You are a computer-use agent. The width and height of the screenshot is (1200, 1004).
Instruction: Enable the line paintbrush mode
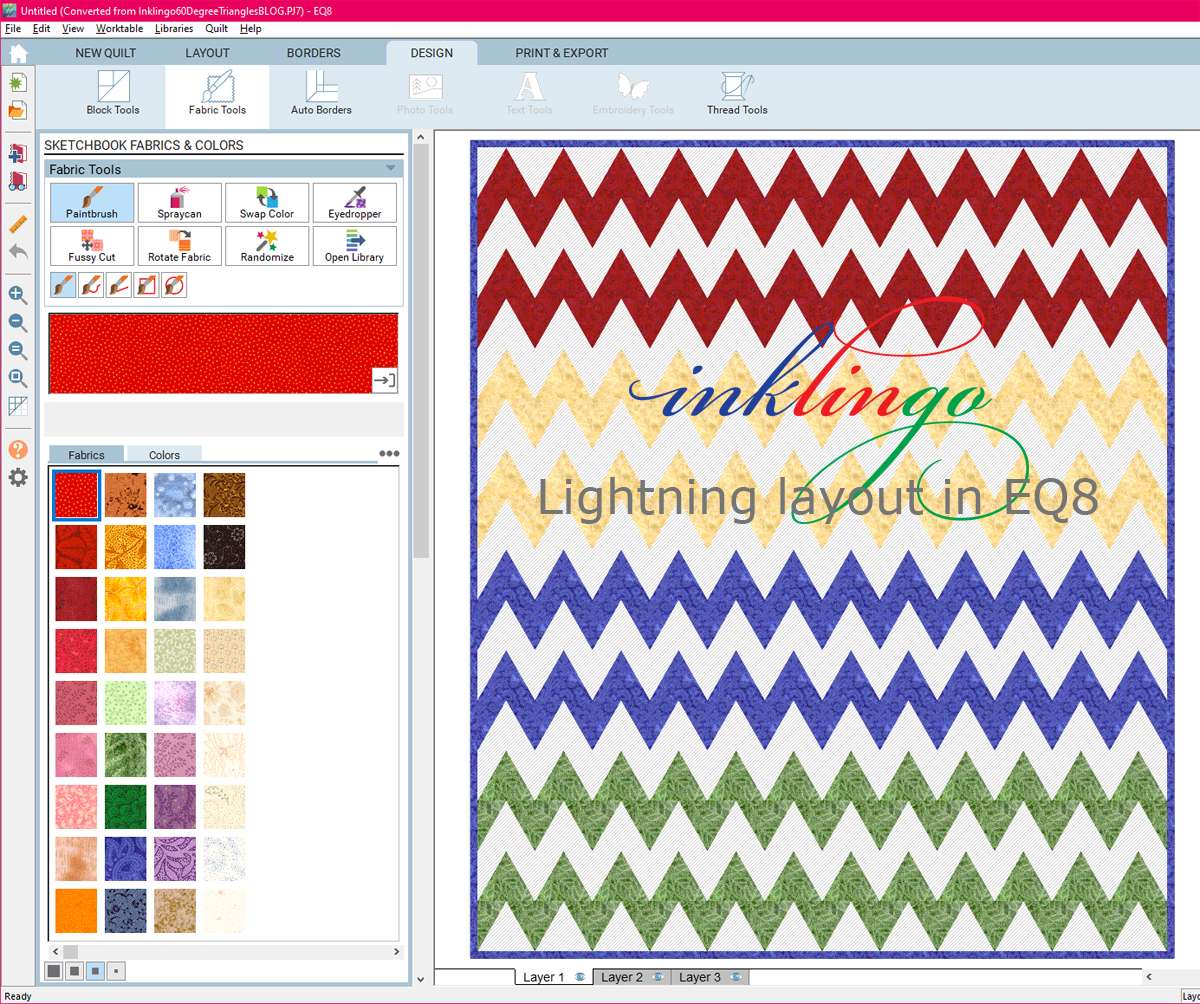118,286
